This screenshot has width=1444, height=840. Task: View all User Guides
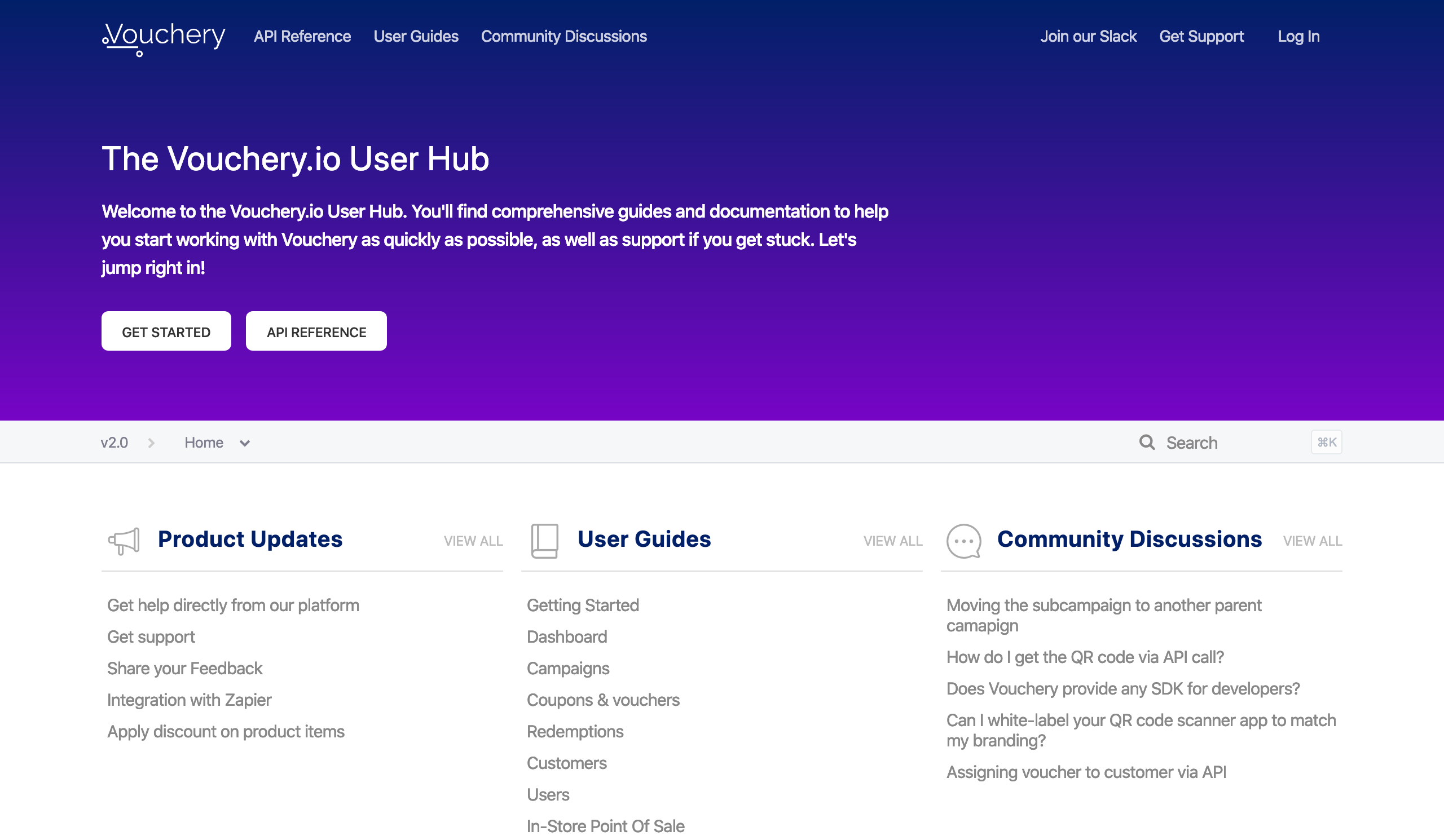tap(893, 541)
